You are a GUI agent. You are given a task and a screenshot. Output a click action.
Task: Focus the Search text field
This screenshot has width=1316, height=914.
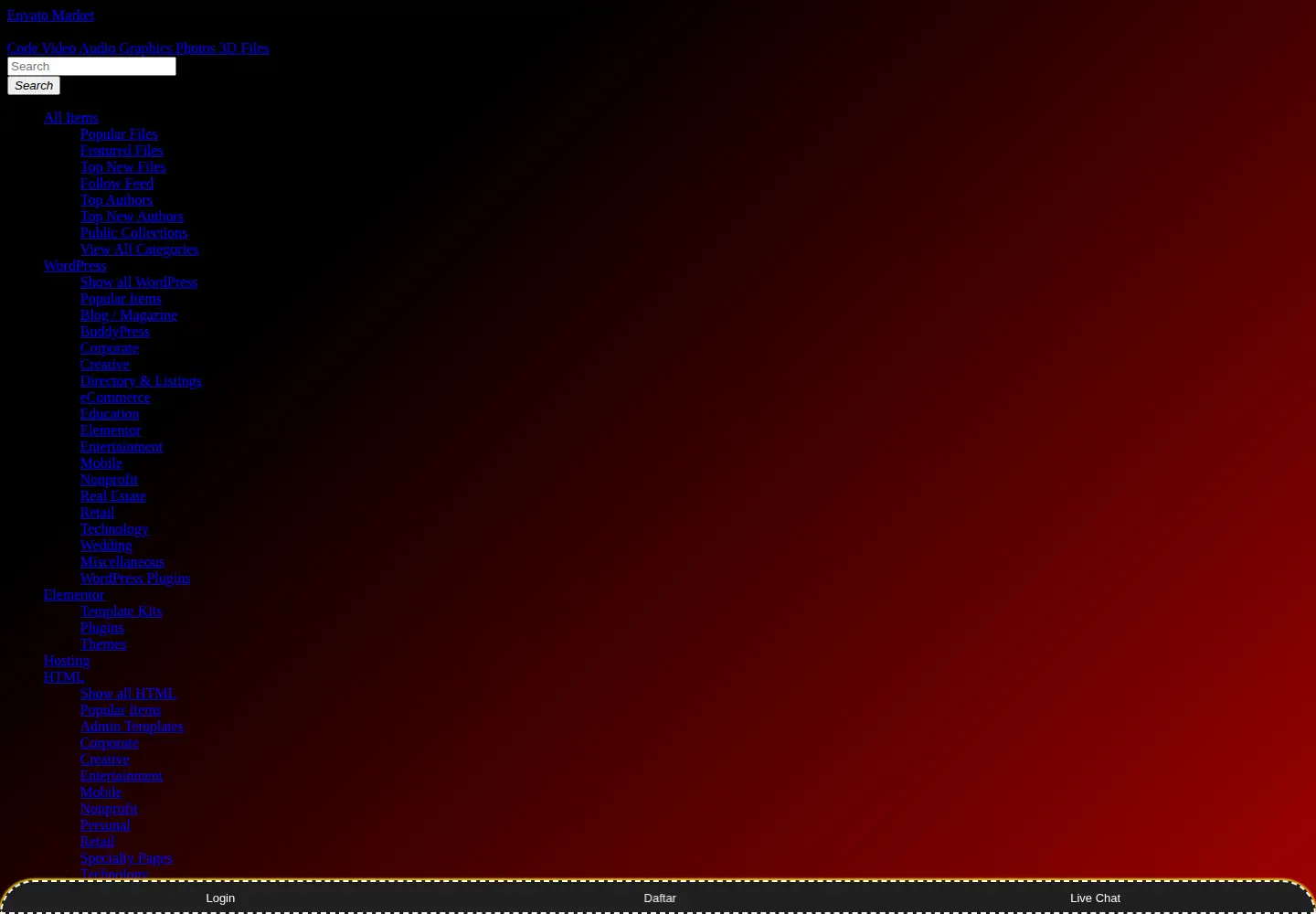(91, 66)
